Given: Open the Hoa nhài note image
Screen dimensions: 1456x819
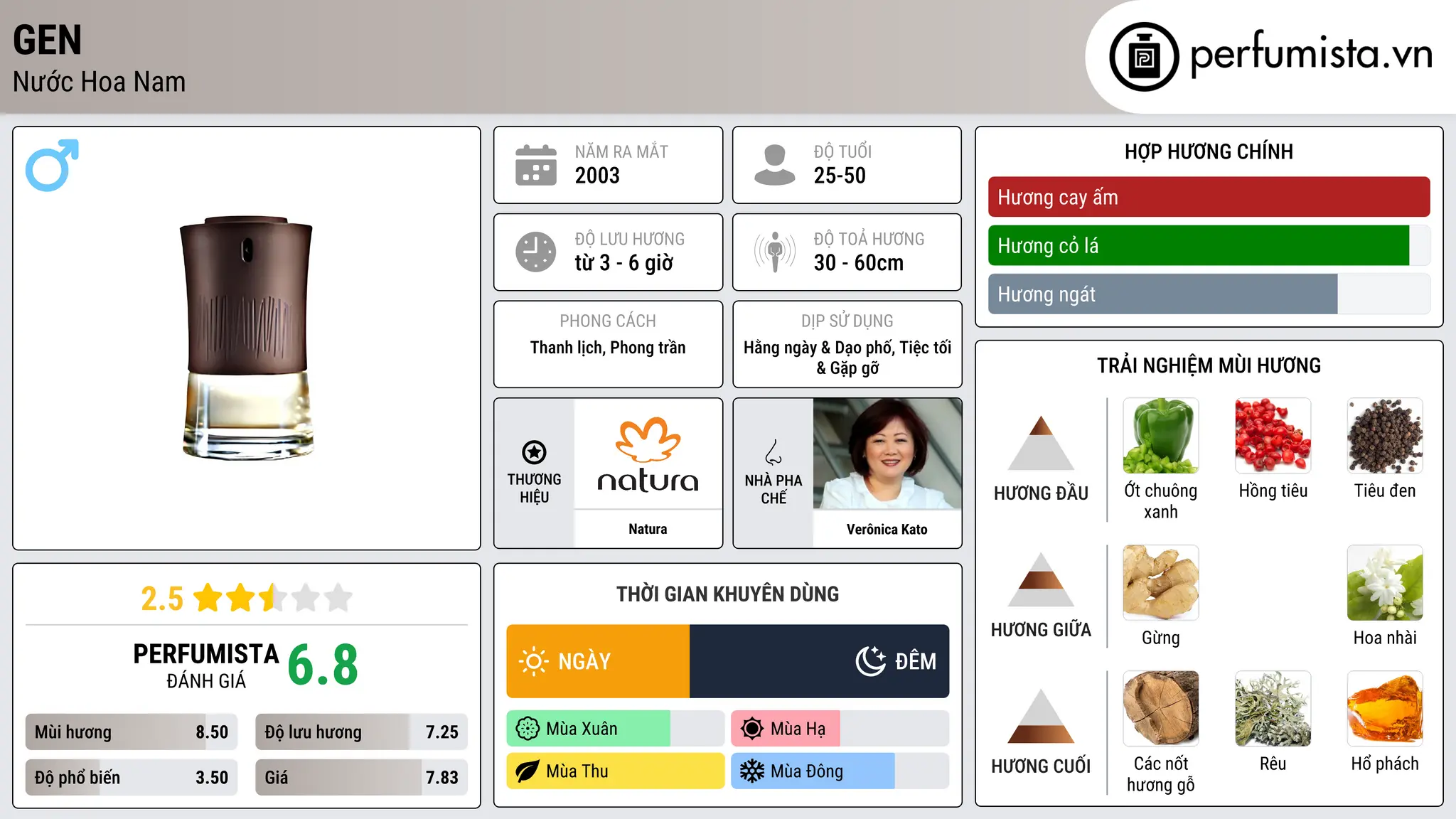Looking at the screenshot, I should pyautogui.click(x=1385, y=583).
